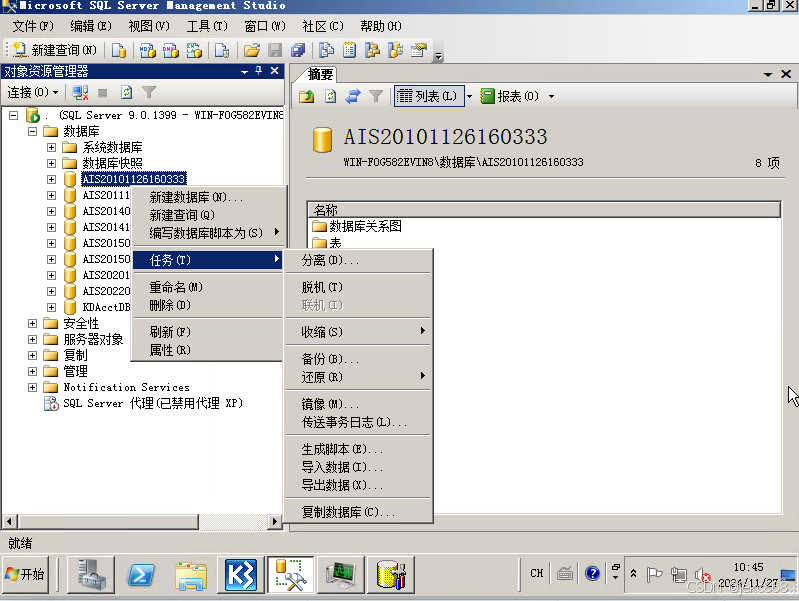Choose Generate Scripts in Tasks submenu

[x=358, y=449]
